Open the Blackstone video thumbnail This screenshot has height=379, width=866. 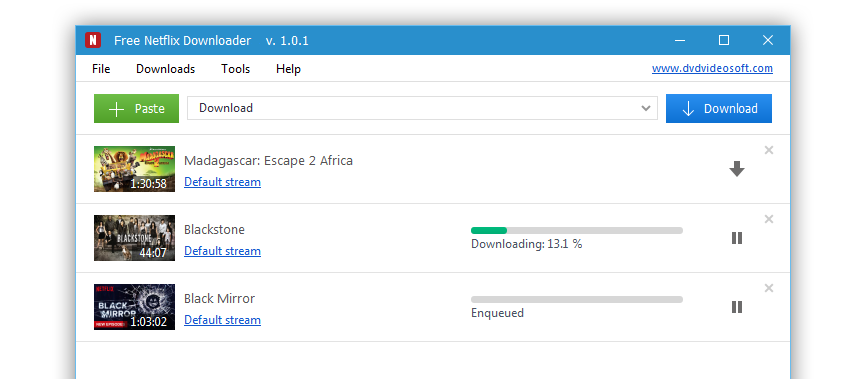pos(134,238)
